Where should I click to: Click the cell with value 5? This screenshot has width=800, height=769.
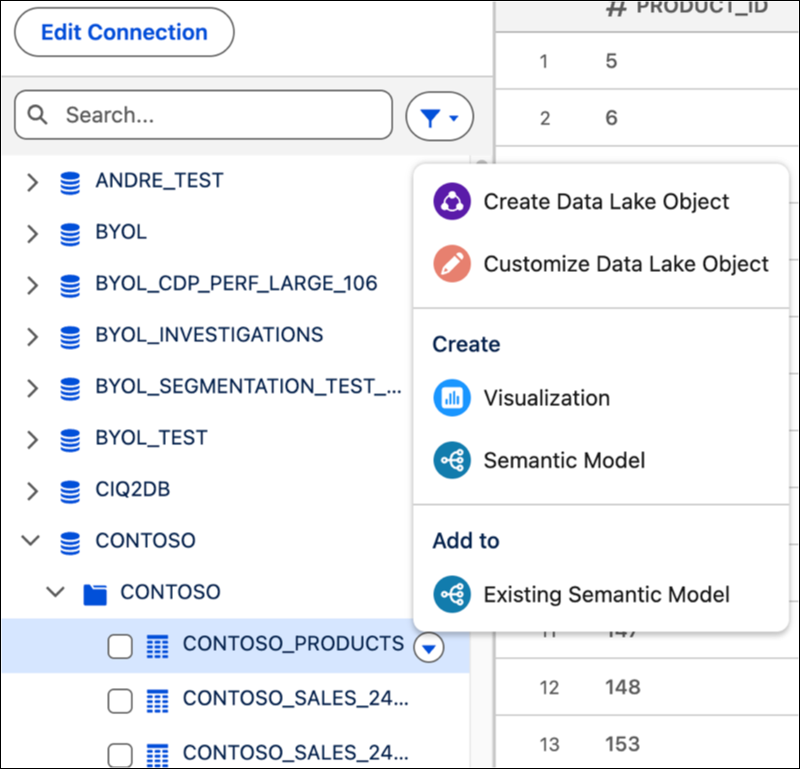pyautogui.click(x=611, y=61)
